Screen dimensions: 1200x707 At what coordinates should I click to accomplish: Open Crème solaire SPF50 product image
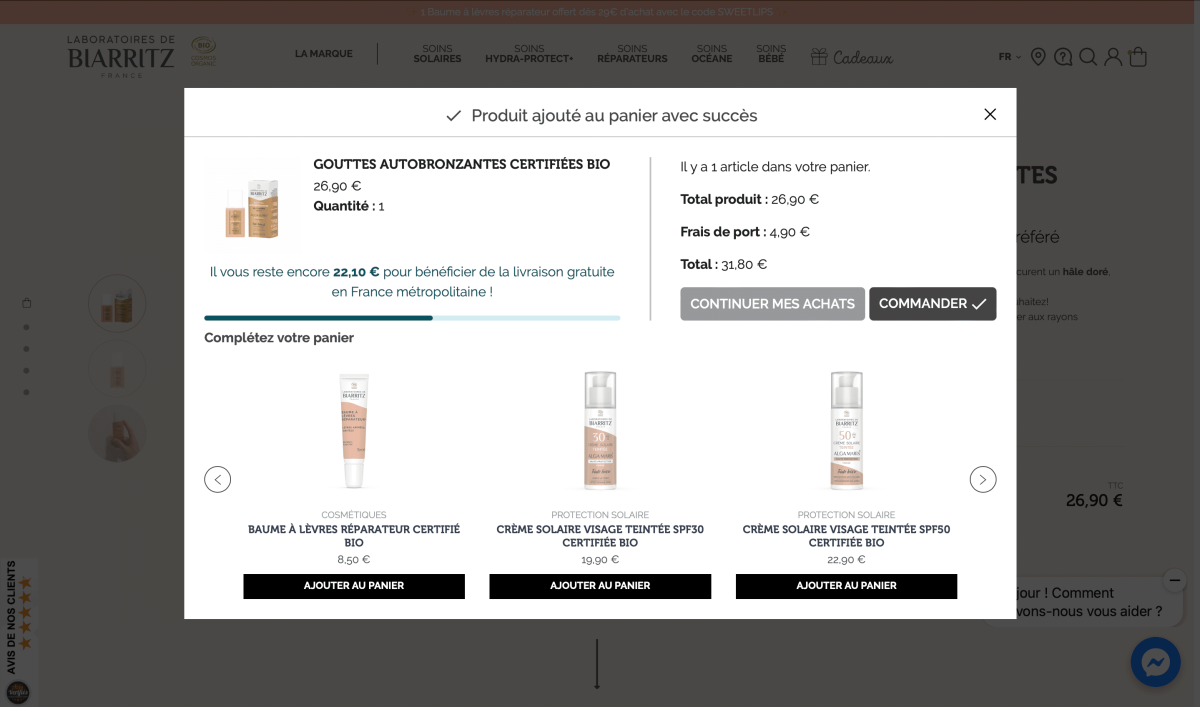(x=846, y=431)
